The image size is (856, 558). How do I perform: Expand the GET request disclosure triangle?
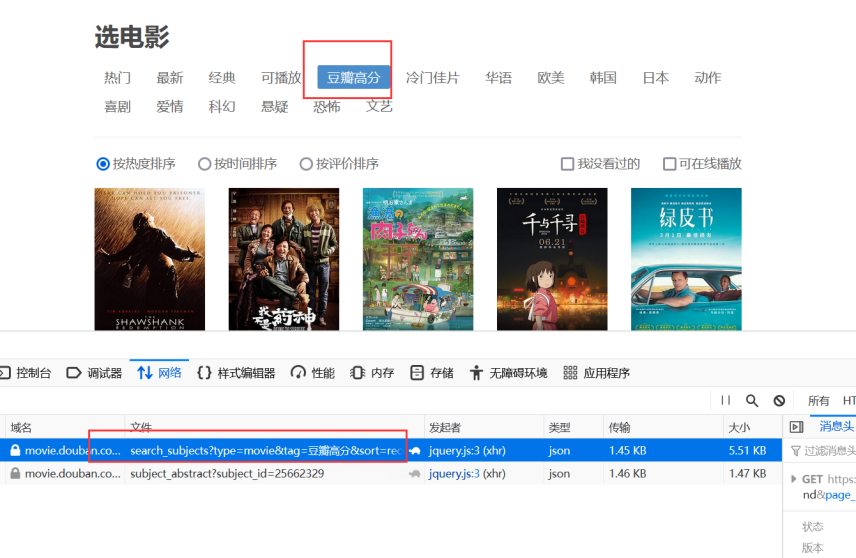[x=793, y=479]
